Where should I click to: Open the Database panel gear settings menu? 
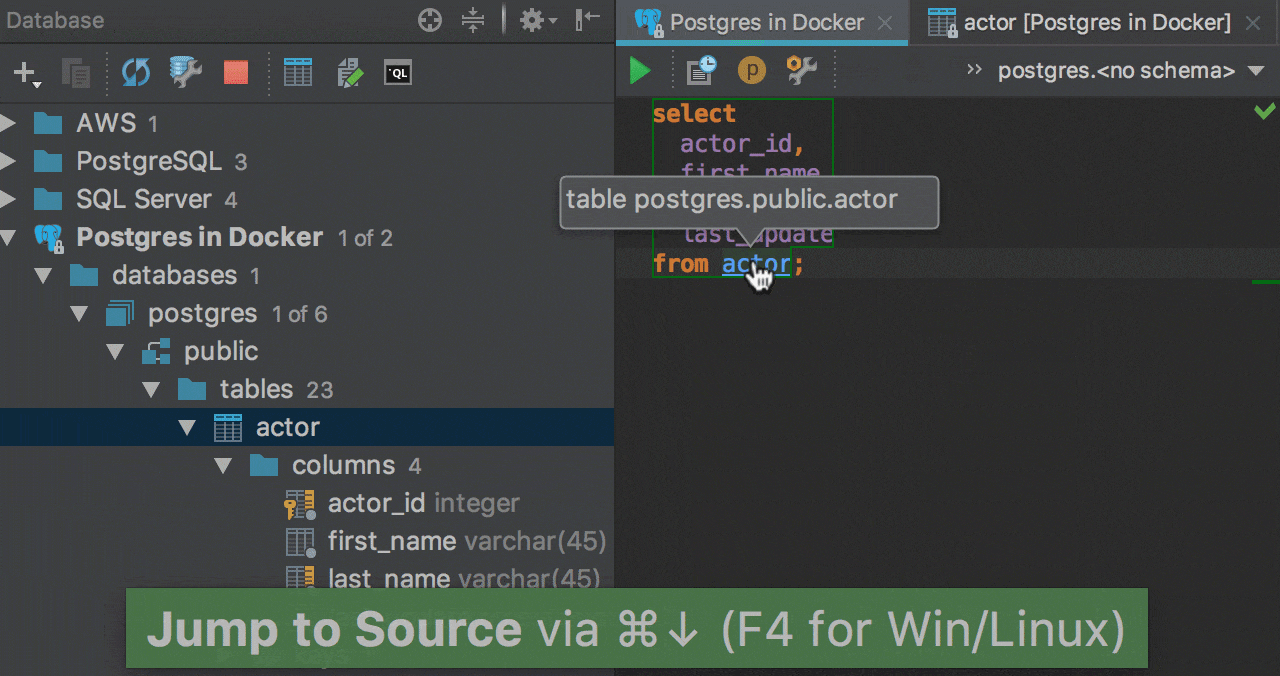coord(537,20)
